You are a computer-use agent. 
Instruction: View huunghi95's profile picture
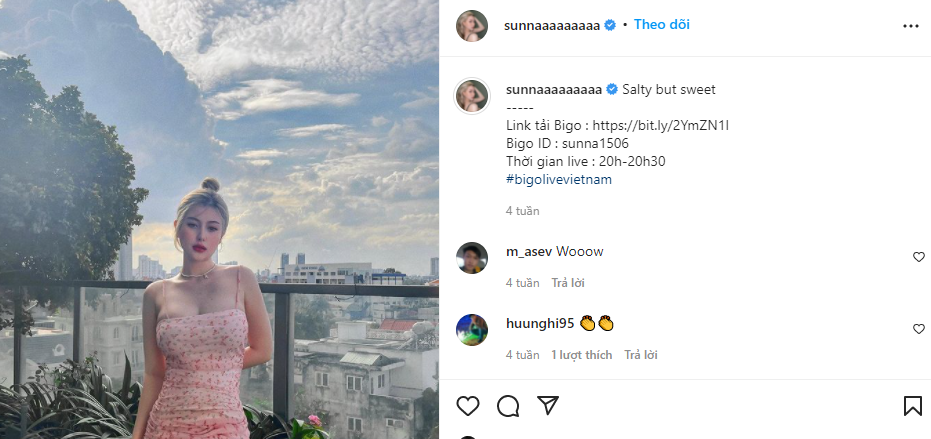click(472, 330)
